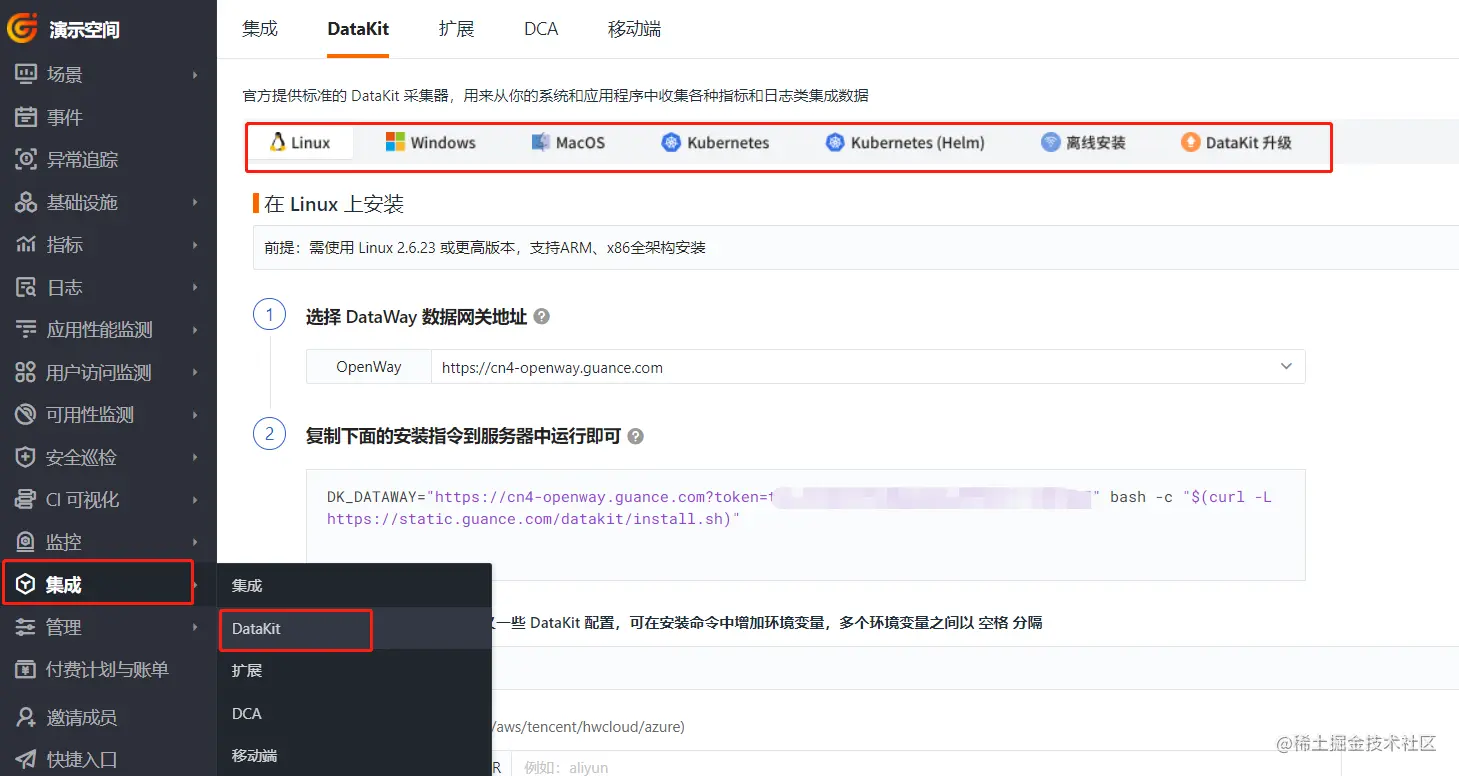Select the Kubernetes (Helm) install tab
1459x776 pixels.
906,142
